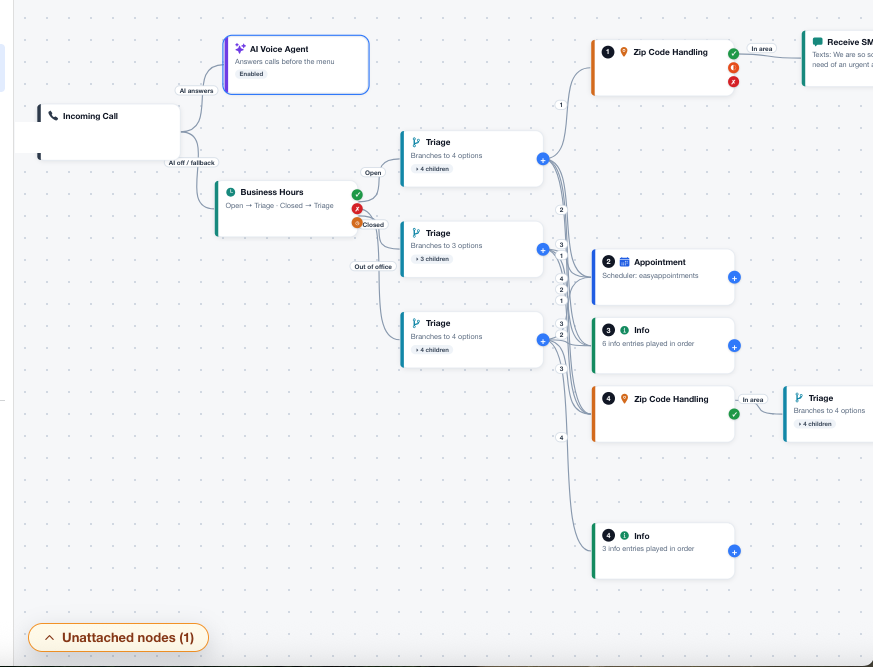Click the AI off / fallback edge label
Viewport: 873px width, 667px height.
pos(192,163)
